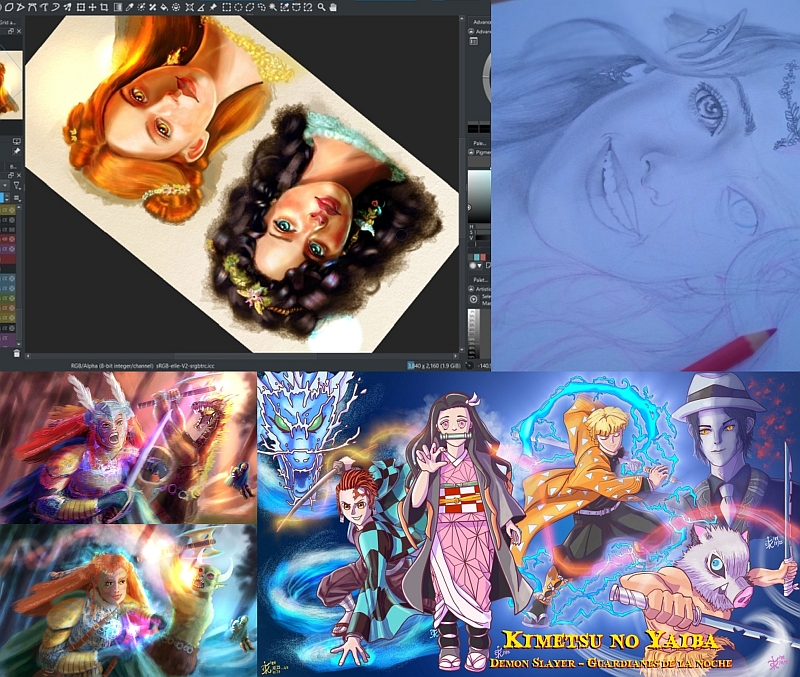Adjust the S saturation slider
This screenshot has height=677, width=800.
pyautogui.click(x=484, y=232)
